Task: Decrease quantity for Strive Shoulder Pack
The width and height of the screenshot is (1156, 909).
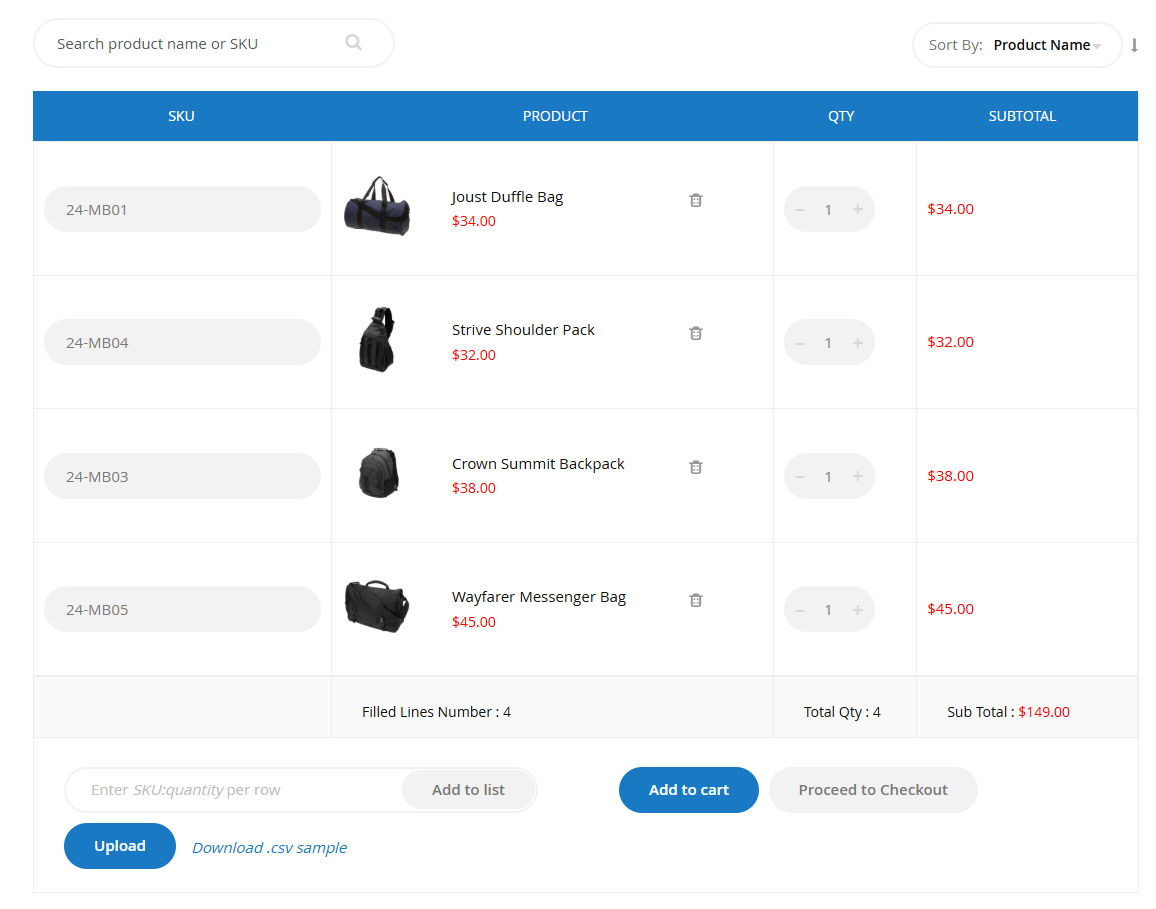Action: coord(800,344)
